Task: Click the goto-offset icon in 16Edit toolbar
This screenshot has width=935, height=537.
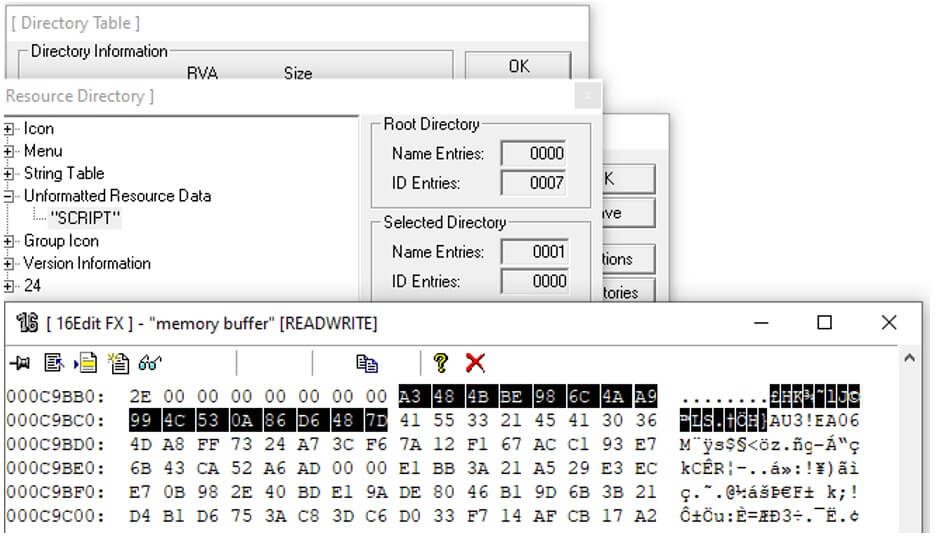Action: [54, 362]
